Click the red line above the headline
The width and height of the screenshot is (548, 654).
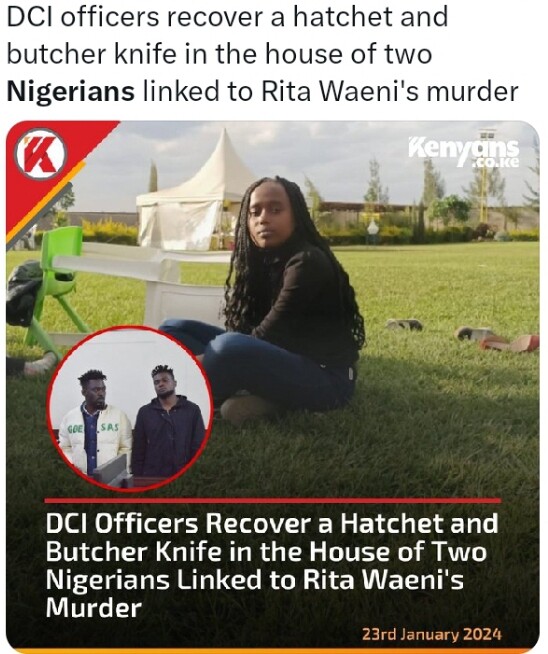point(273,501)
